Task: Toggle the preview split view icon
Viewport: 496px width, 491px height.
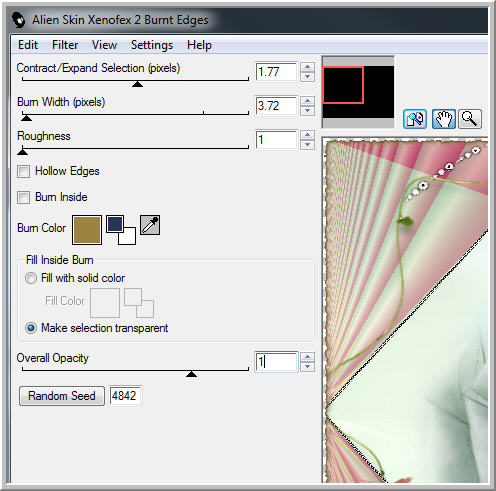Action: 415,119
